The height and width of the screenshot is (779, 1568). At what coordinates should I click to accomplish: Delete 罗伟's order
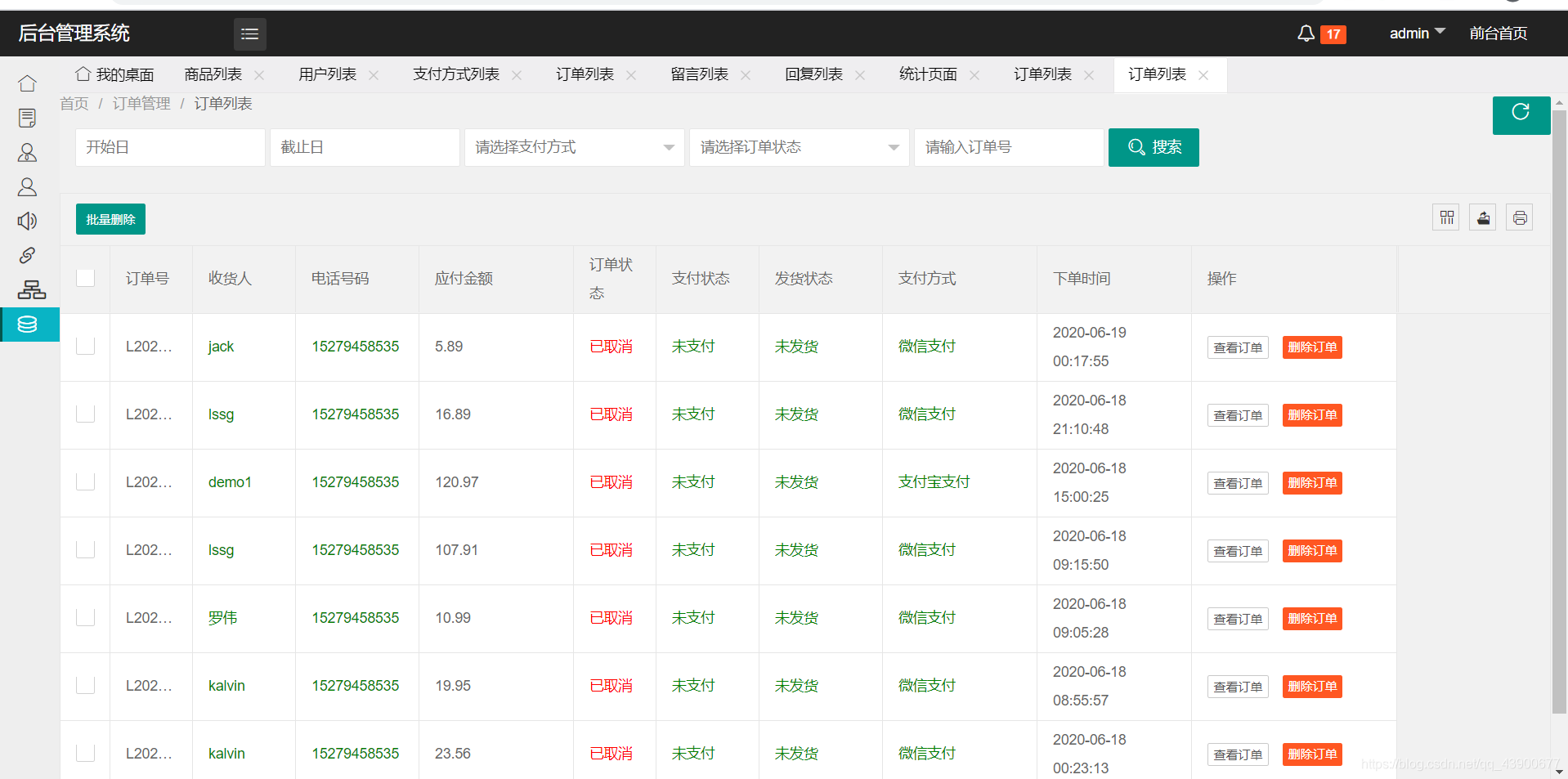pyautogui.click(x=1312, y=619)
